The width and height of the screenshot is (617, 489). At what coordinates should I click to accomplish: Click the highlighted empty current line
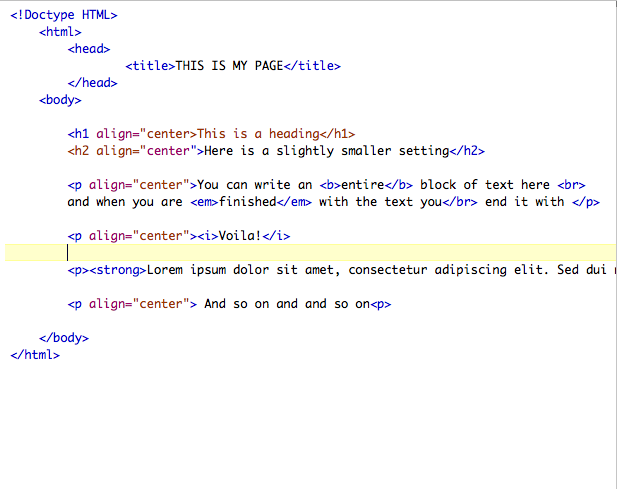pyautogui.click(x=300, y=253)
